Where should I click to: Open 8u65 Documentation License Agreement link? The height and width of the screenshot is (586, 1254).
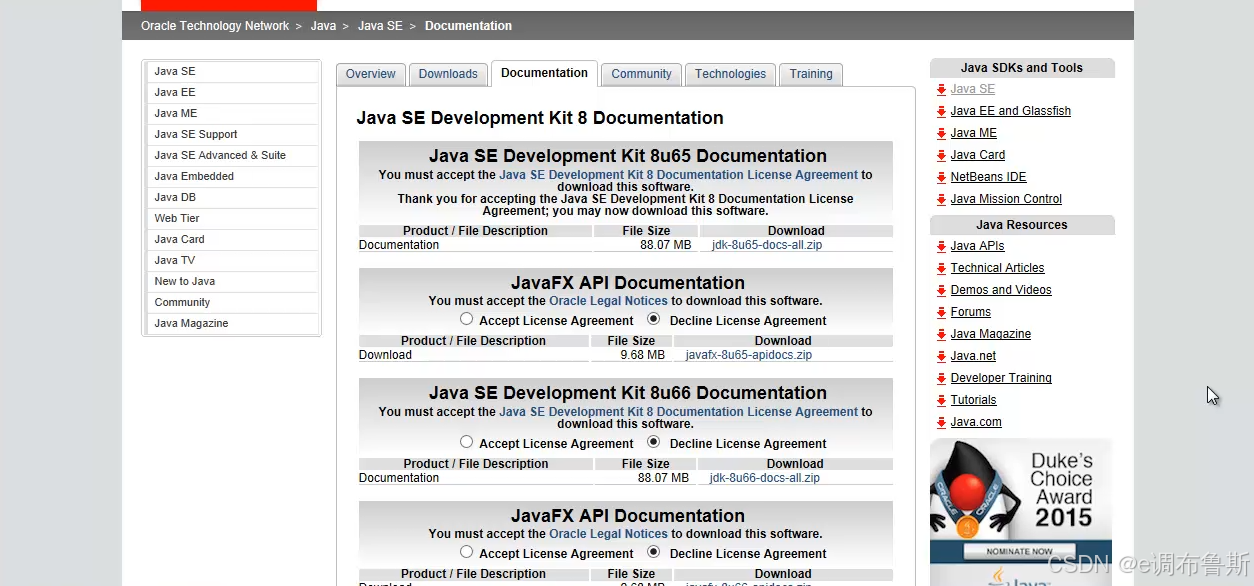pyautogui.click(x=678, y=175)
